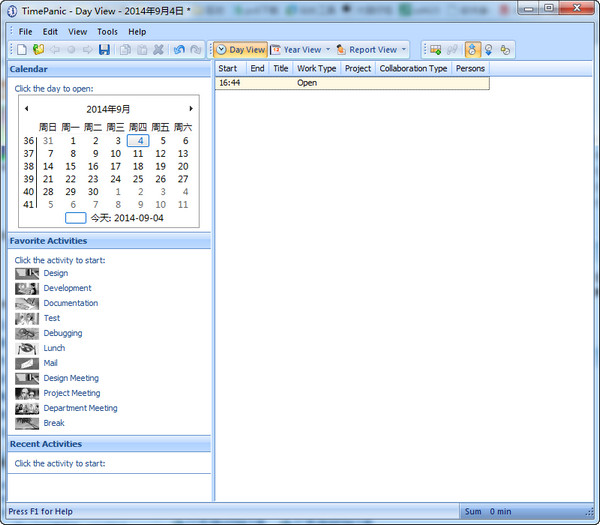Screen dimensions: 600x525
Task: Click the Work Type column header
Action: click(x=316, y=69)
